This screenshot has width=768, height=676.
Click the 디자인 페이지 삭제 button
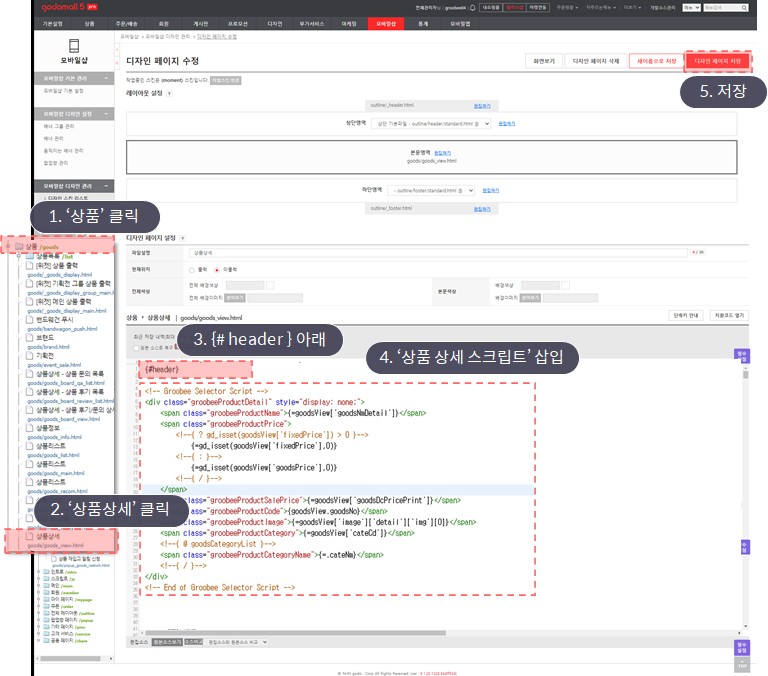596,61
